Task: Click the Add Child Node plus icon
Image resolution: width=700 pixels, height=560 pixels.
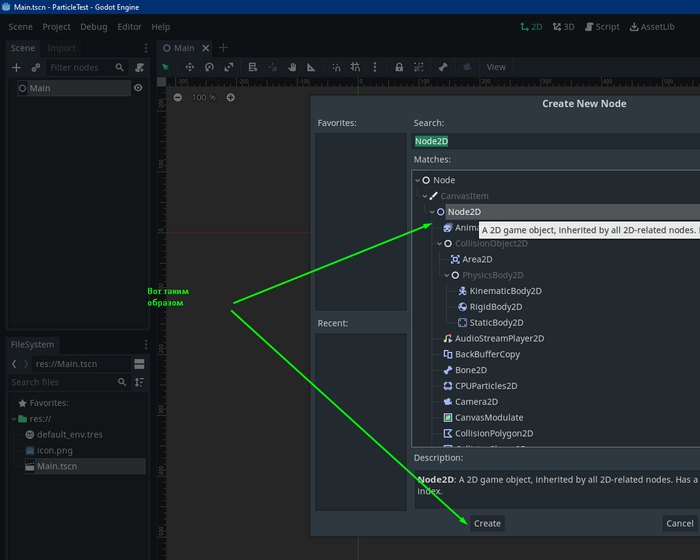Action: pyautogui.click(x=16, y=68)
